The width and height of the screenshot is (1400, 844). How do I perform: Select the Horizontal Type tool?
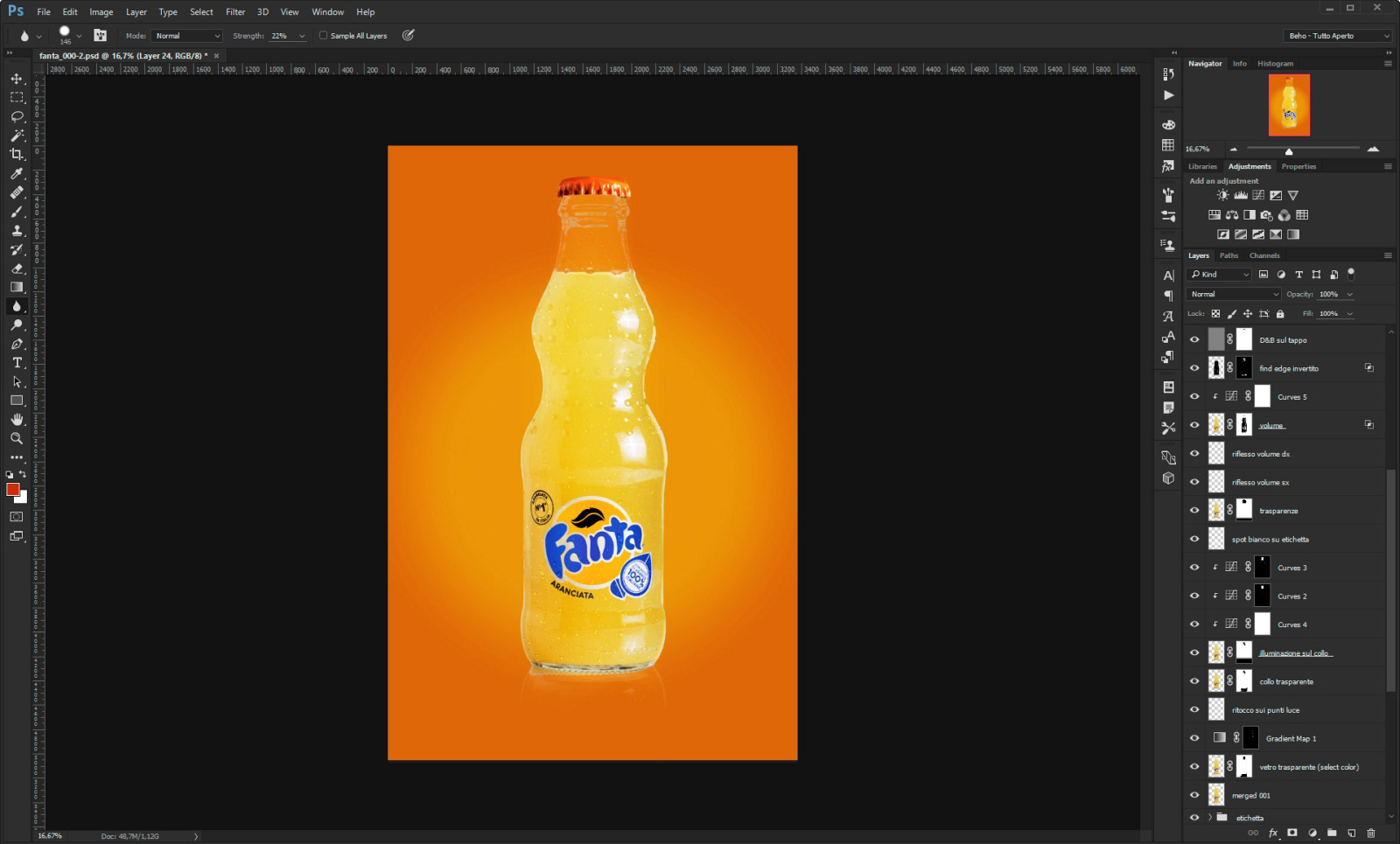(17, 363)
